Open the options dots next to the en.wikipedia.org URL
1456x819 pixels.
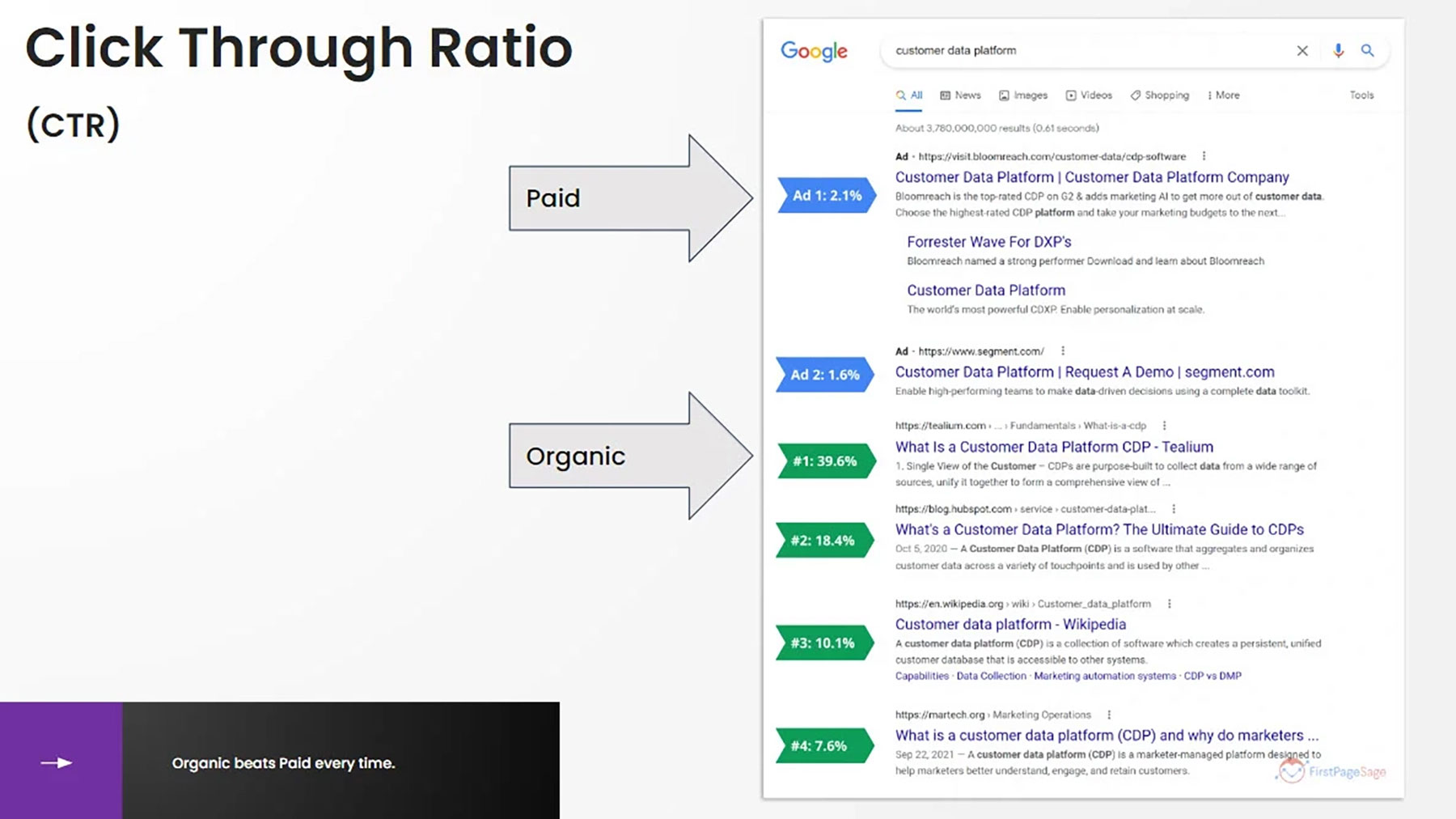1169,604
